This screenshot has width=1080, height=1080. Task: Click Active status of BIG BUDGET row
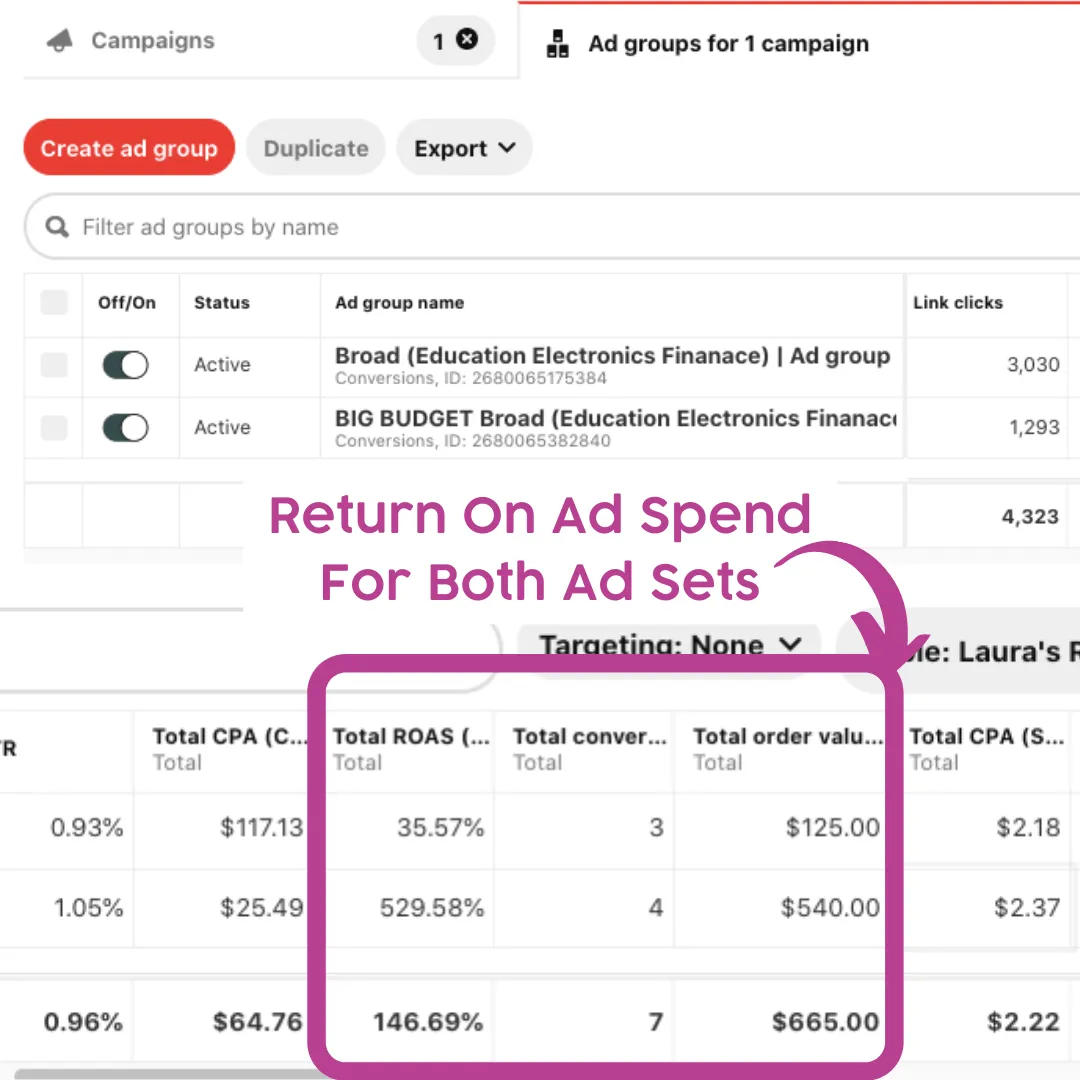(x=222, y=427)
